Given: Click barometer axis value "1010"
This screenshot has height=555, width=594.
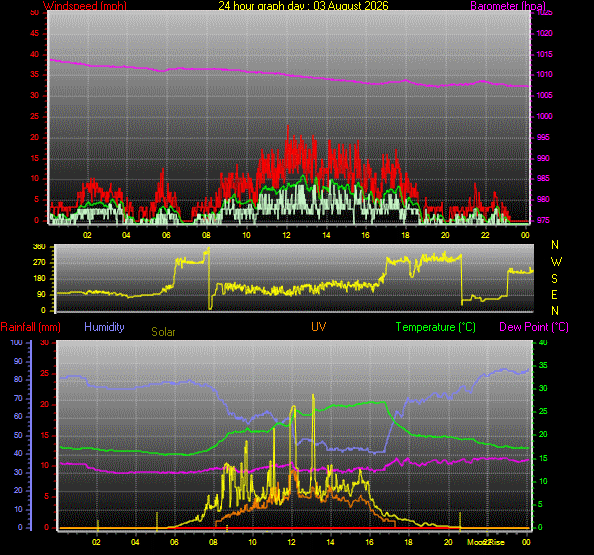Looking at the screenshot, I should click(544, 74).
